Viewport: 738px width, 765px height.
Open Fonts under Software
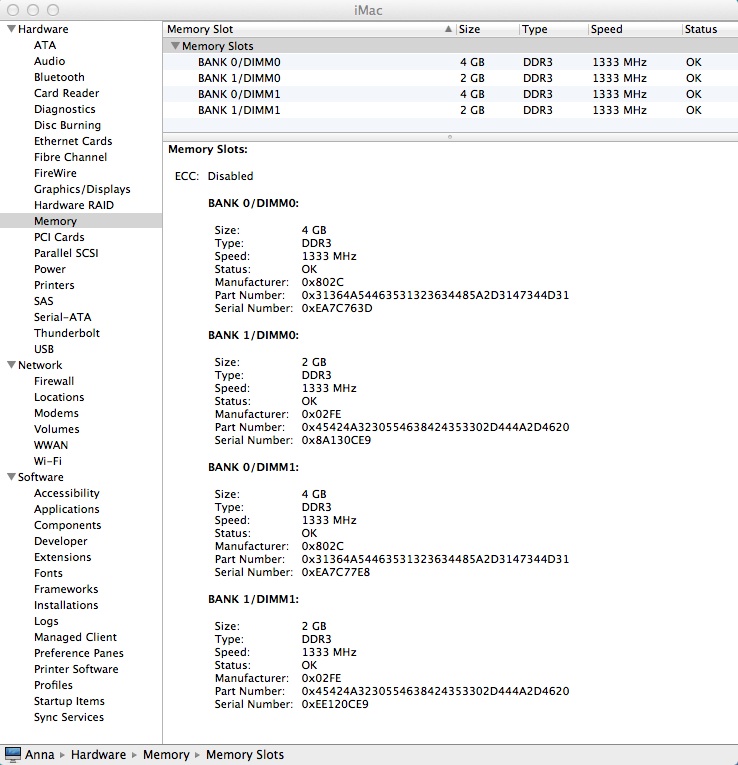click(x=48, y=573)
